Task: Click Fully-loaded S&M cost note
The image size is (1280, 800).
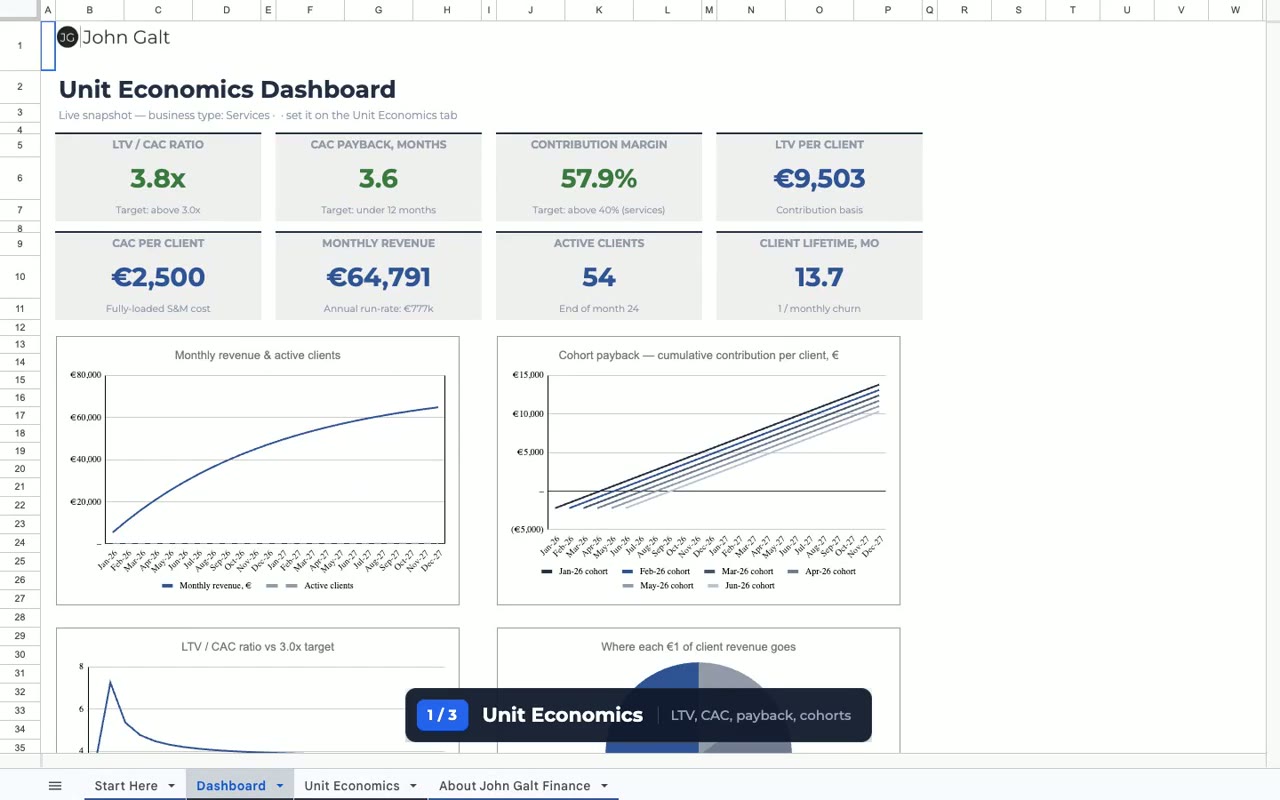Action: click(x=158, y=309)
